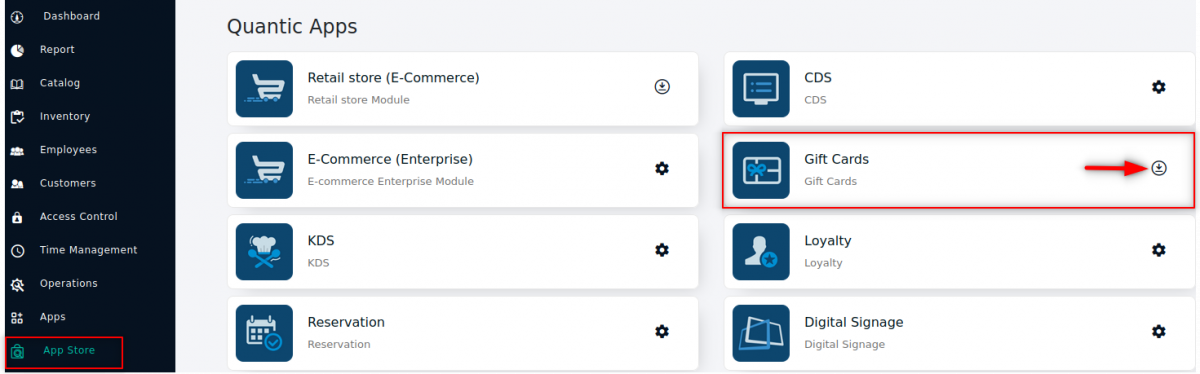
Task: Open Reservation settings gear
Action: pos(662,331)
